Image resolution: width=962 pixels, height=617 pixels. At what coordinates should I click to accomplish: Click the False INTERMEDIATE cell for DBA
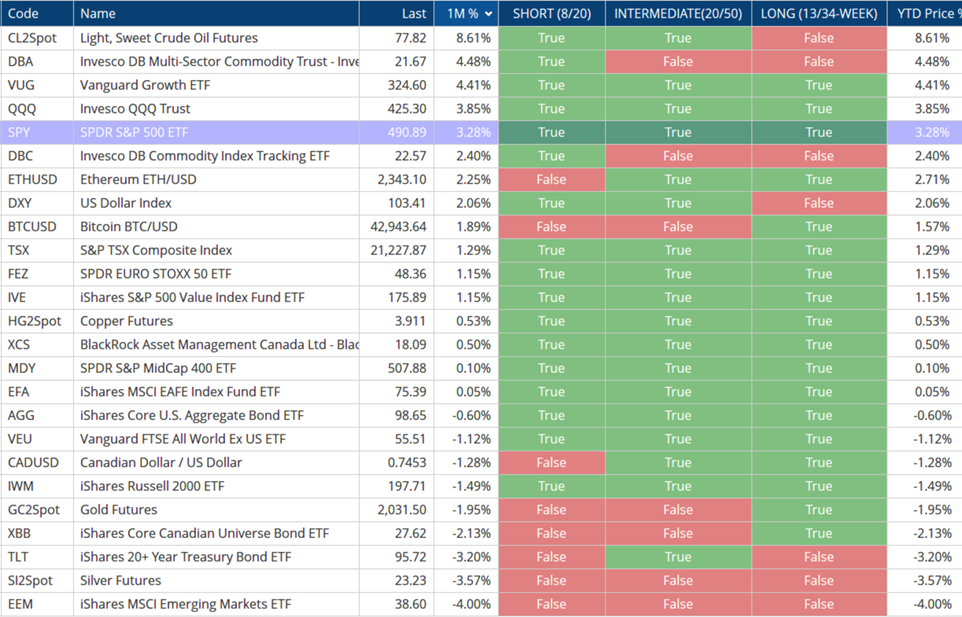point(678,62)
